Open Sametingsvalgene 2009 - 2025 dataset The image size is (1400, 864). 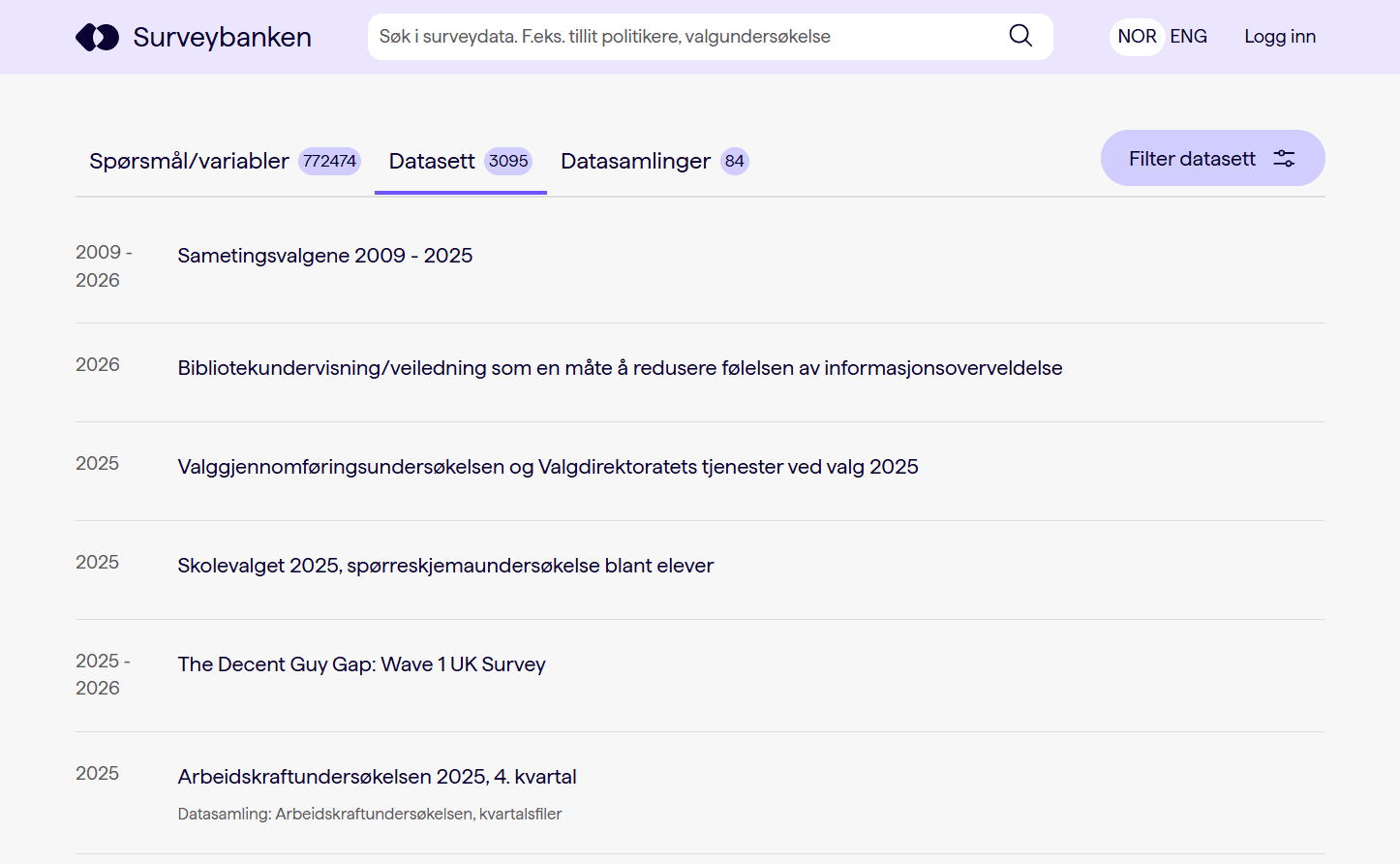(325, 256)
